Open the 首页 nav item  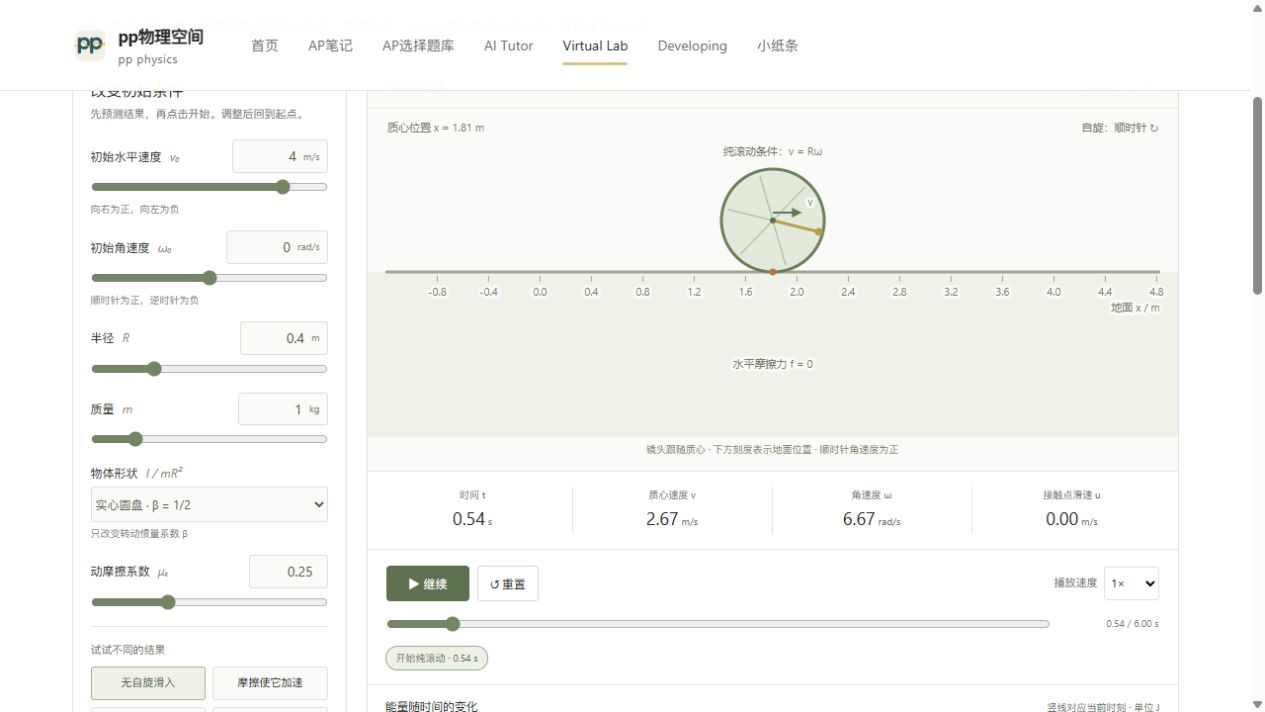(x=265, y=46)
